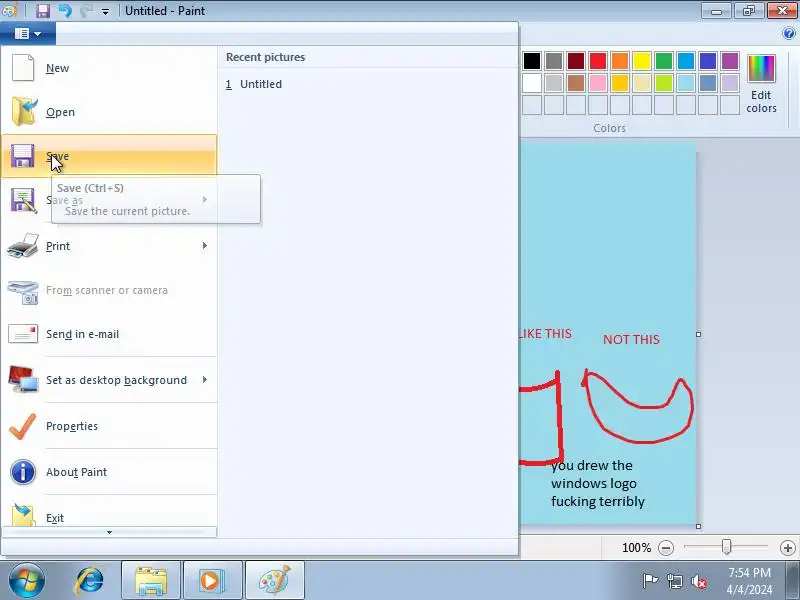Open Windows Explorer folder in taskbar
The width and height of the screenshot is (800, 600).
coord(151,581)
